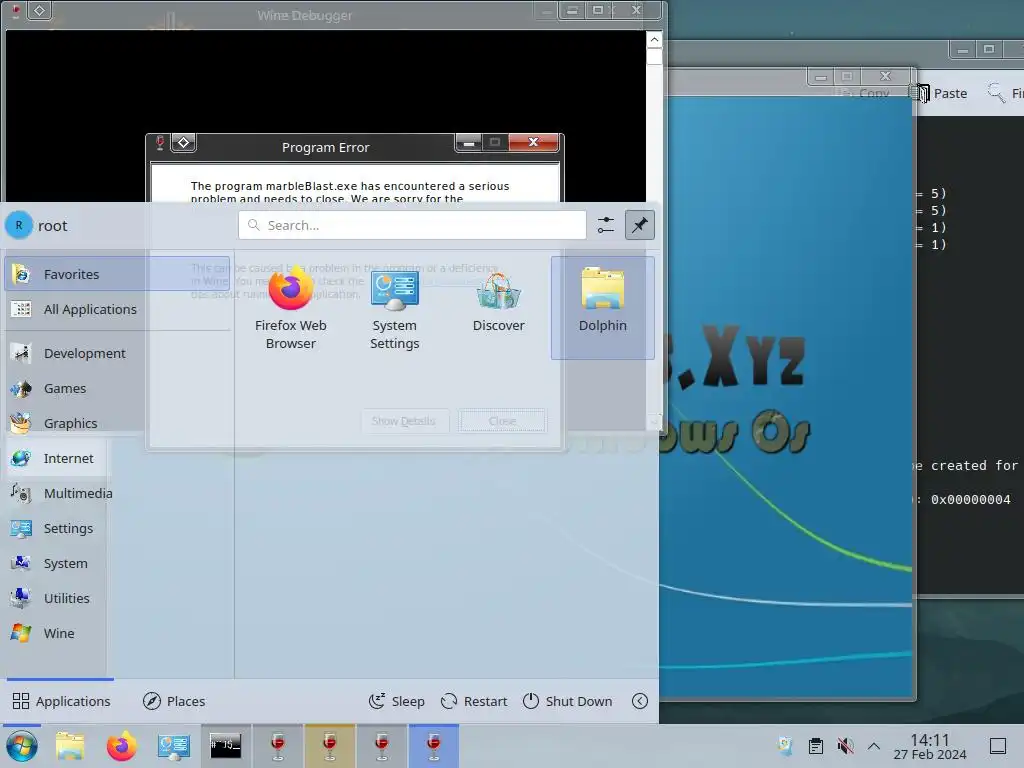Click the Shut Down button

pyautogui.click(x=568, y=701)
